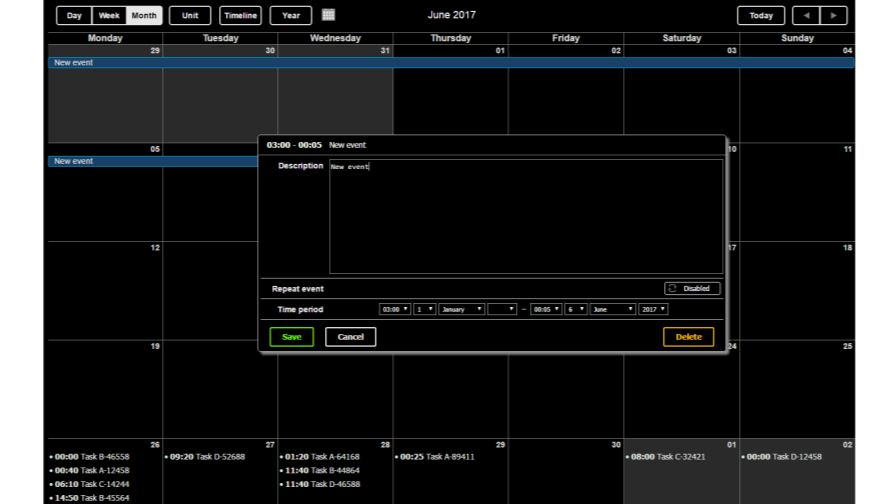Screen dimensions: 896x504
Task: Jump to Today in calendar
Action: (761, 15)
